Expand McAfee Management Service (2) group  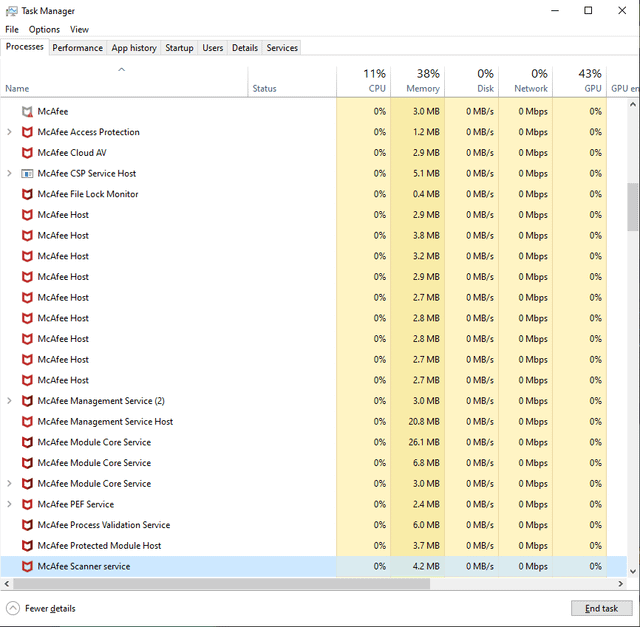[x=9, y=401]
